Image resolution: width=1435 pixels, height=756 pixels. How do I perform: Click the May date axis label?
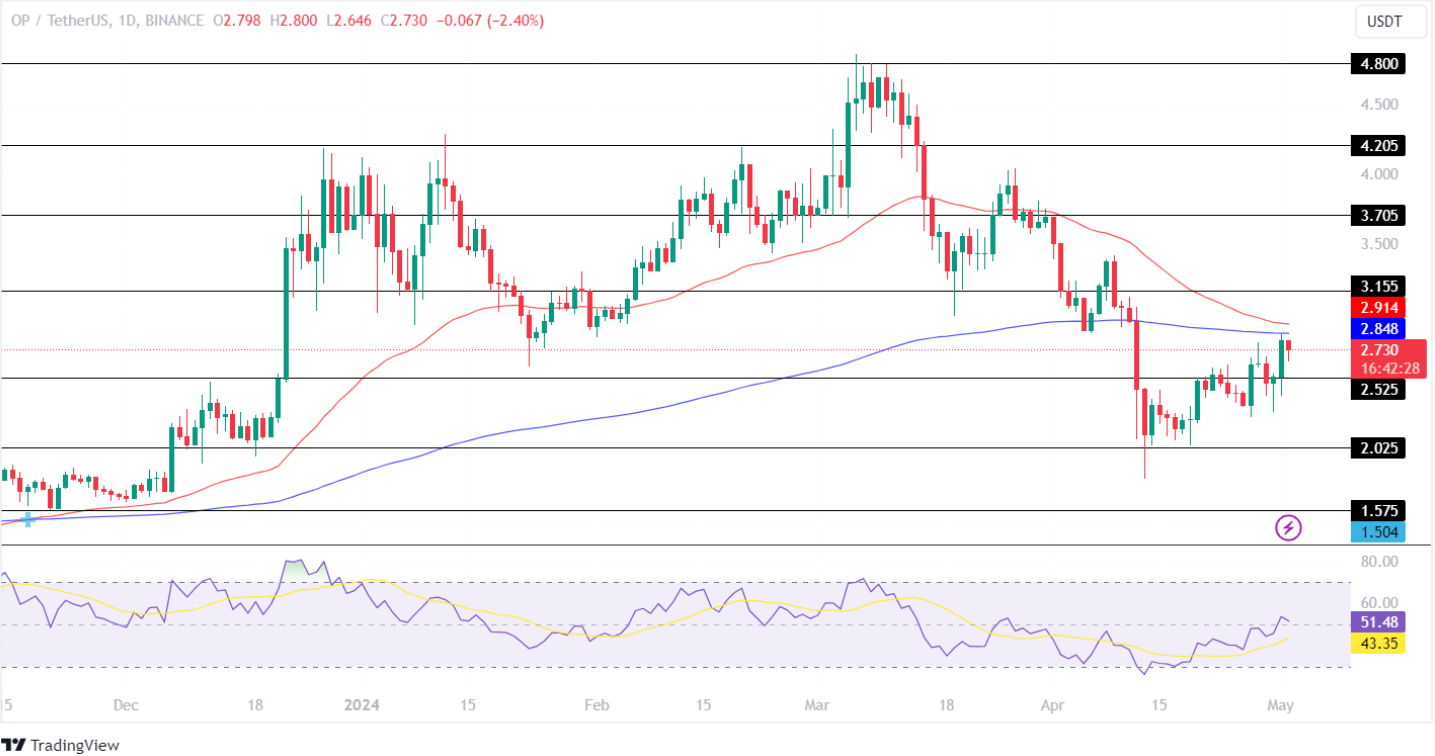[x=1280, y=705]
